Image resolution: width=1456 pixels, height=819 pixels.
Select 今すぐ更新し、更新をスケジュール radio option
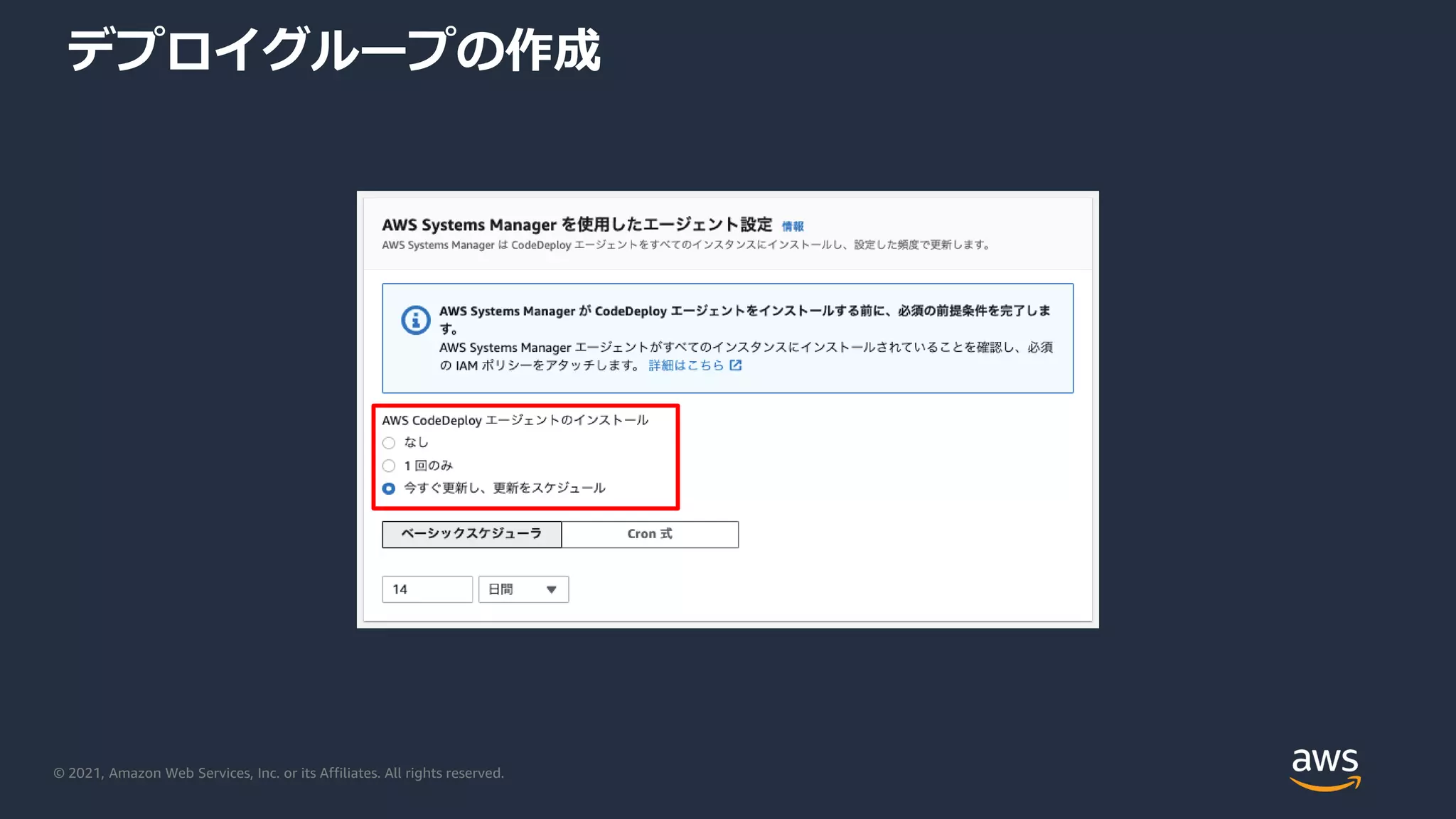click(x=389, y=488)
